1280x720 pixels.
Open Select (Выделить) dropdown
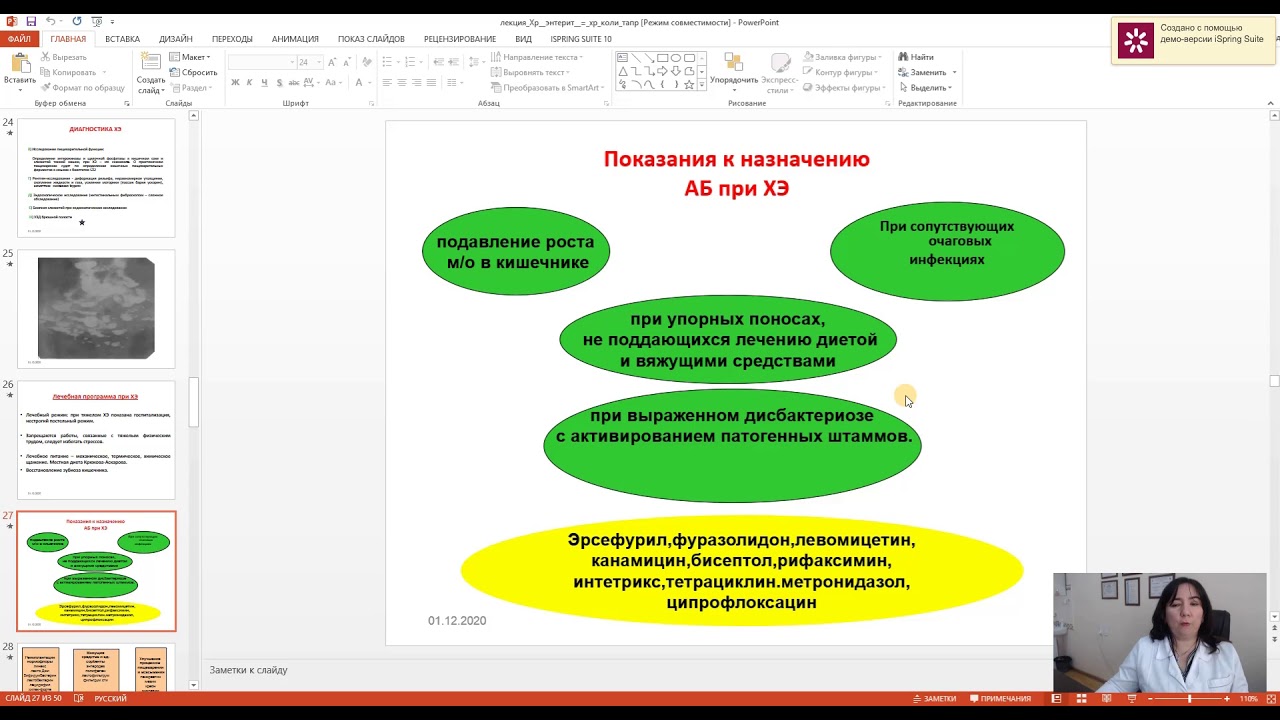point(927,87)
